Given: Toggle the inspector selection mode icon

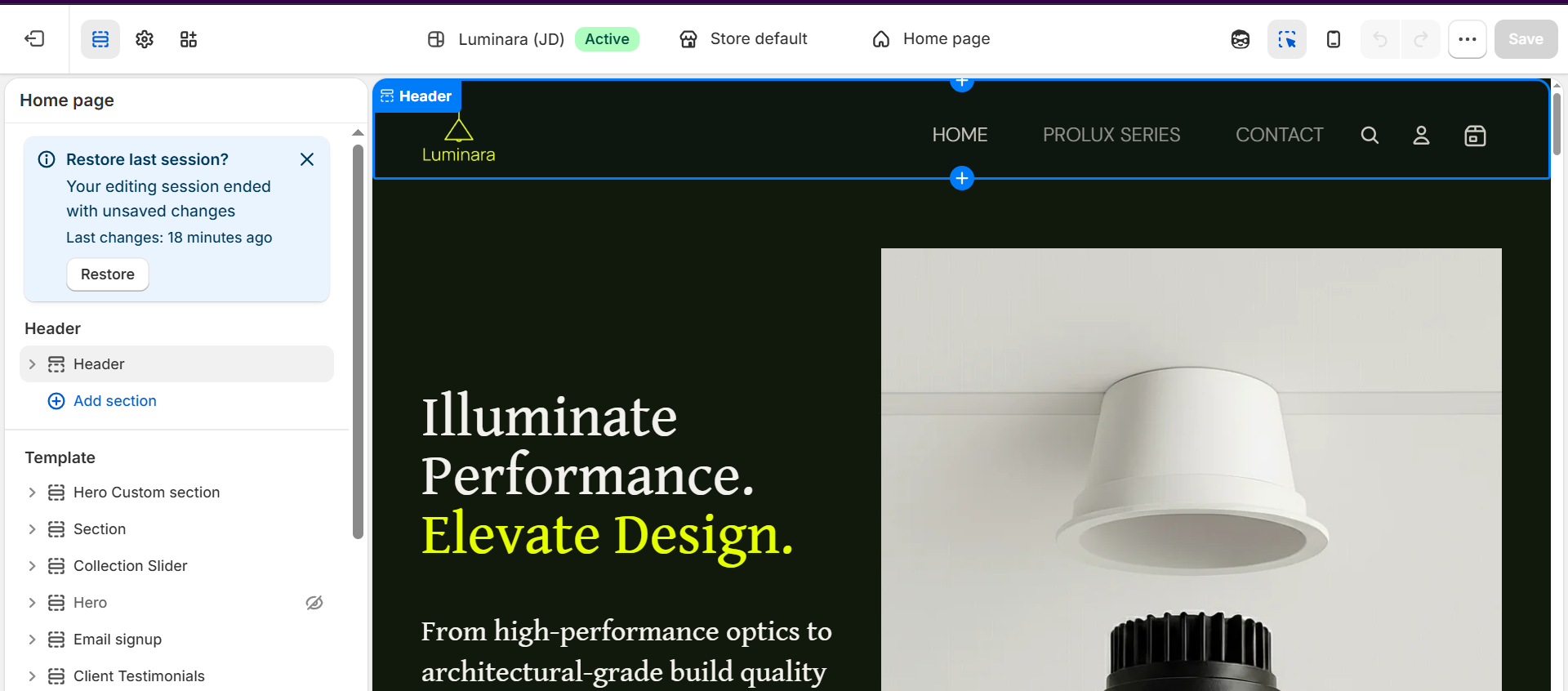Looking at the screenshot, I should click(x=1287, y=39).
